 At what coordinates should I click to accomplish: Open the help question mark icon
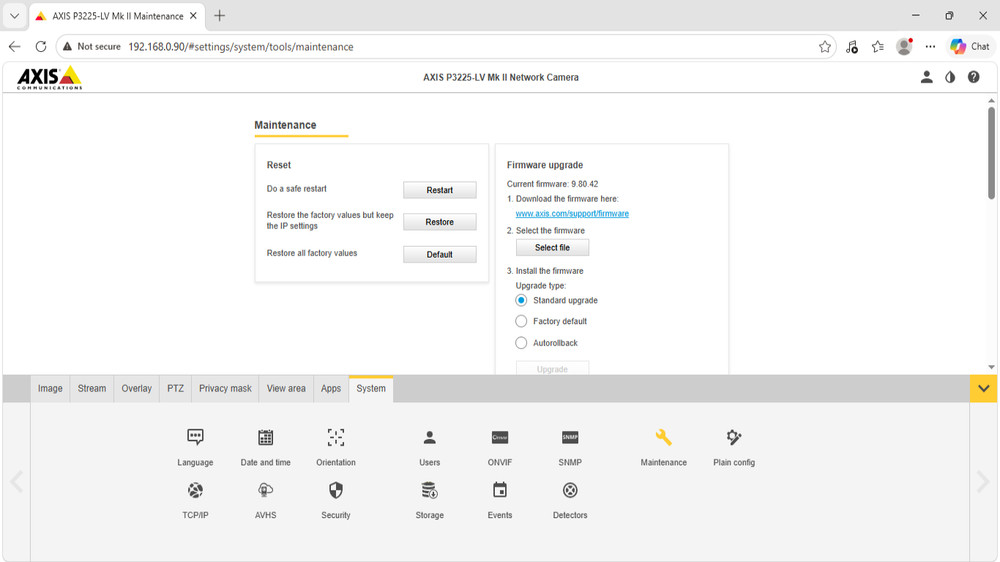(973, 77)
